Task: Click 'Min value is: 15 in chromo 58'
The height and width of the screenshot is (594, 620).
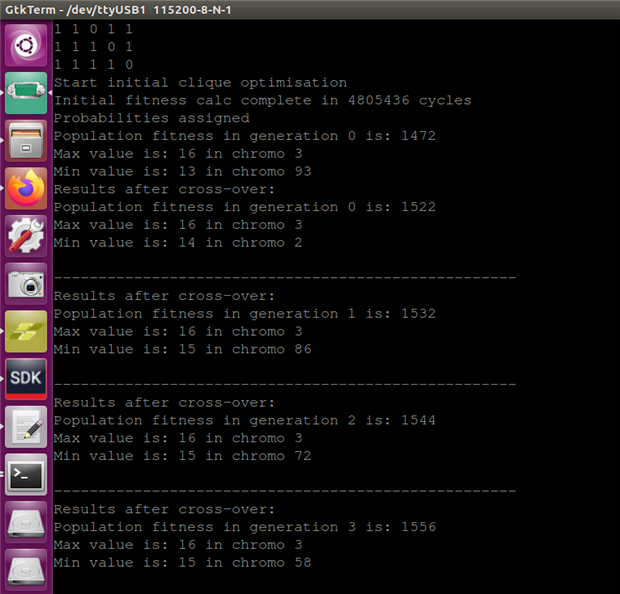Action: [x=183, y=562]
